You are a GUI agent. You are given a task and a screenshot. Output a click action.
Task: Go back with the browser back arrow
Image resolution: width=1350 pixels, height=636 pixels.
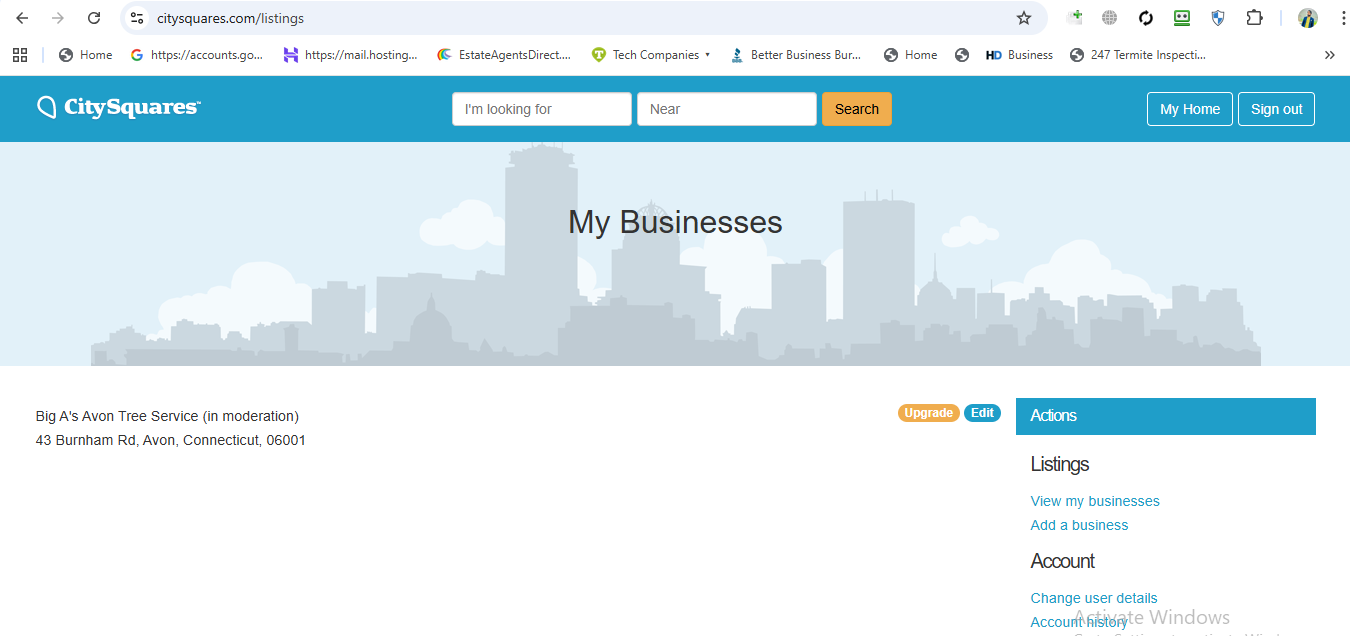pos(22,18)
